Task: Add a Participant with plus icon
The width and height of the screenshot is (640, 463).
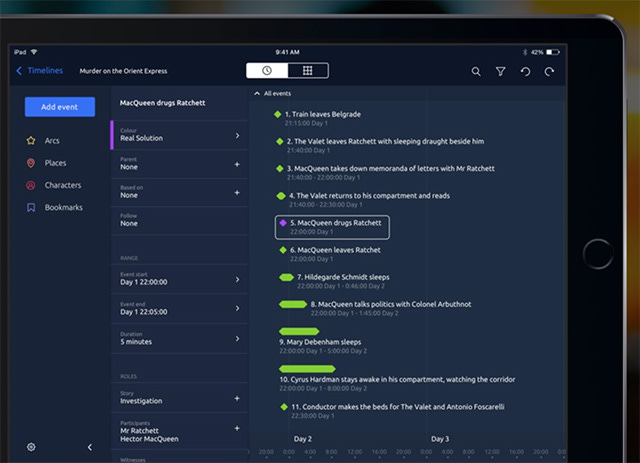Action: point(237,428)
